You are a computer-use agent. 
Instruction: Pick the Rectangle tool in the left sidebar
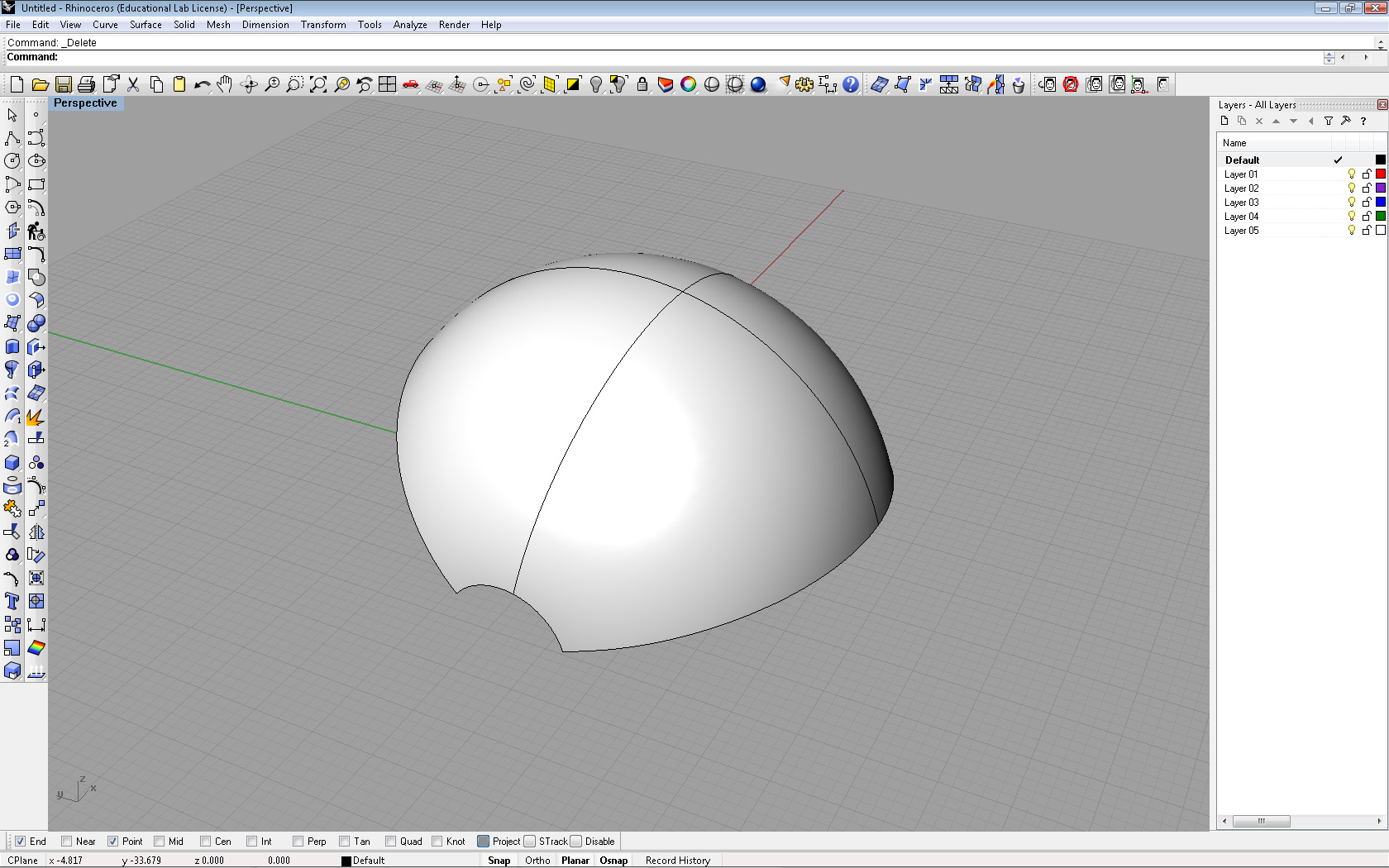[36, 184]
